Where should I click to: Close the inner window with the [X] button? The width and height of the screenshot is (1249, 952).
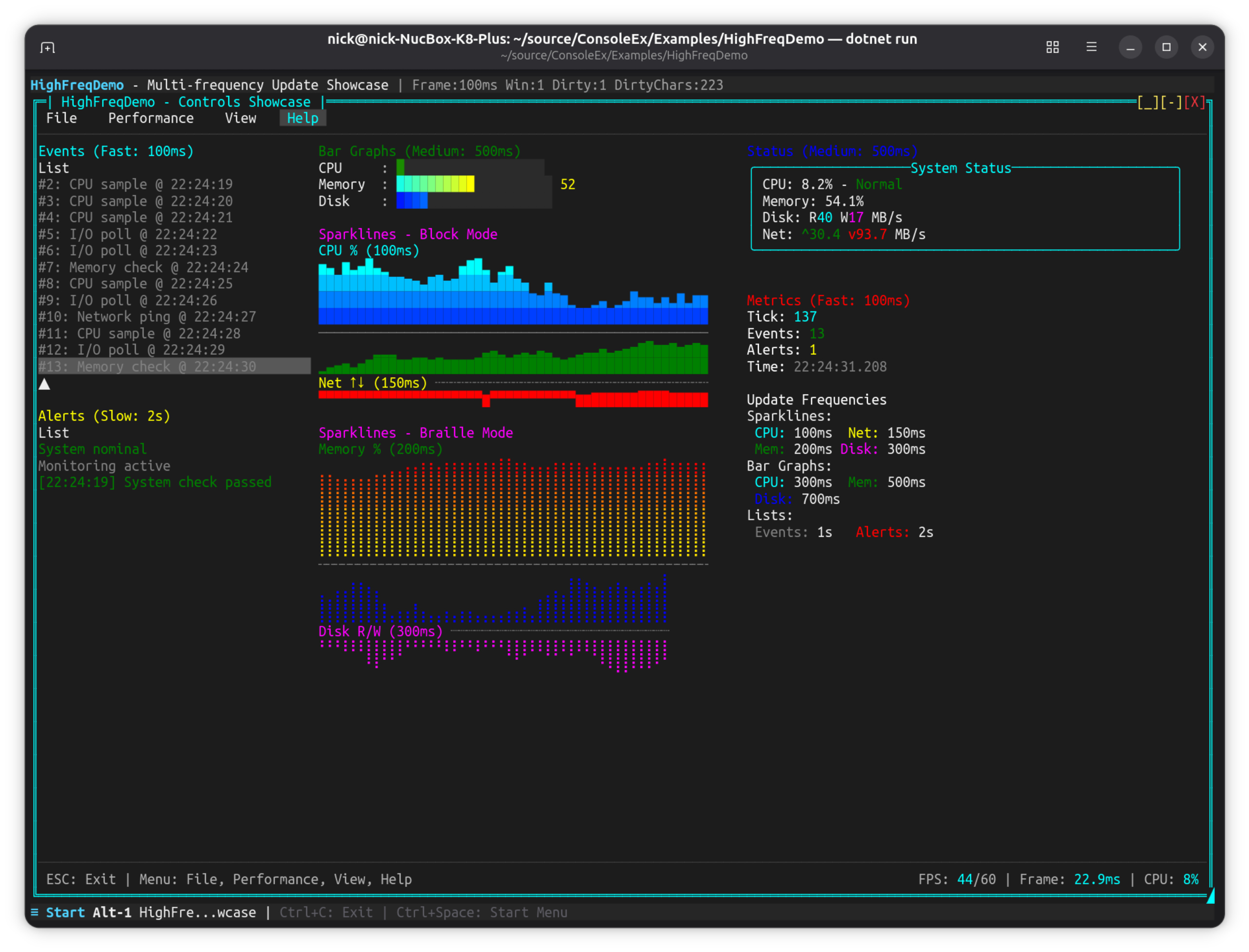tap(1194, 103)
